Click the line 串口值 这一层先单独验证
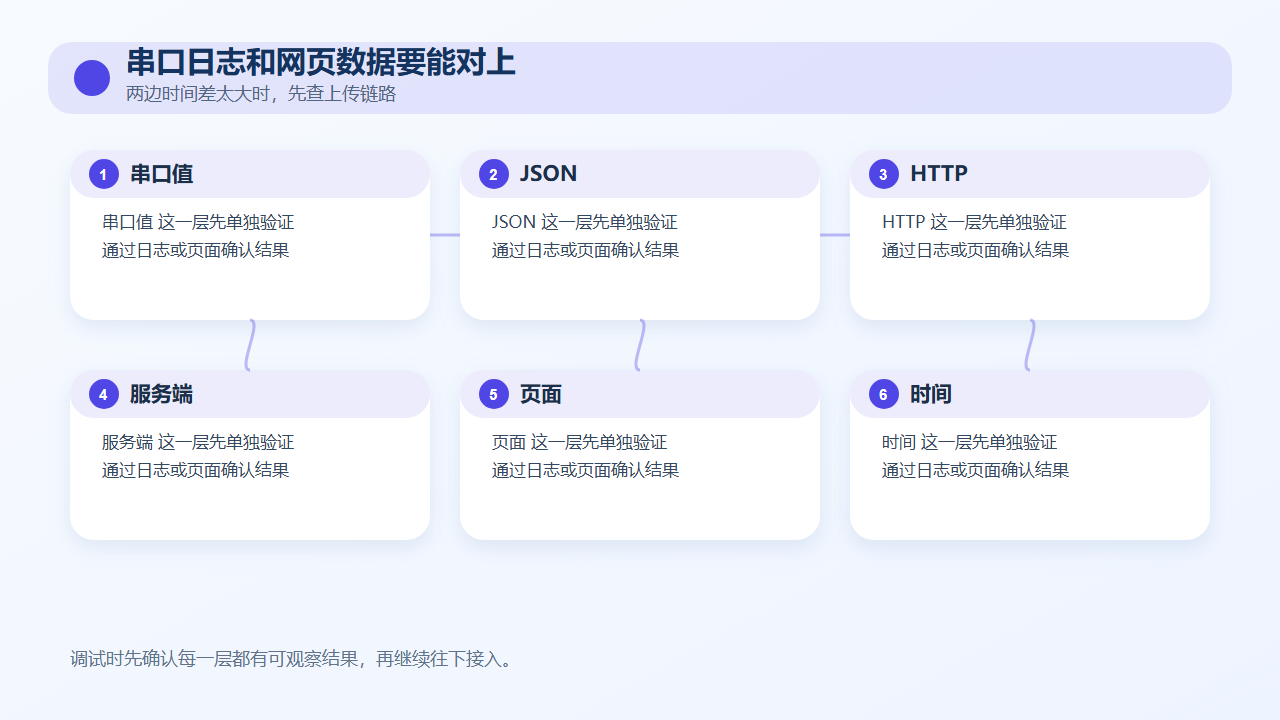The height and width of the screenshot is (720, 1280). [x=198, y=222]
